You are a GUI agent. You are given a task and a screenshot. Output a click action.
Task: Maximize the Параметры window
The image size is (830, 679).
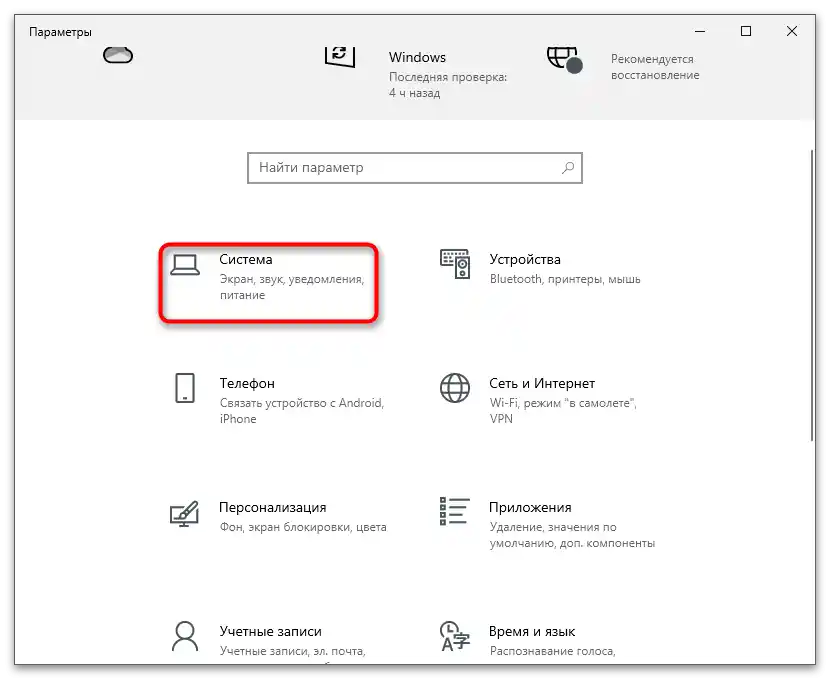(x=746, y=31)
